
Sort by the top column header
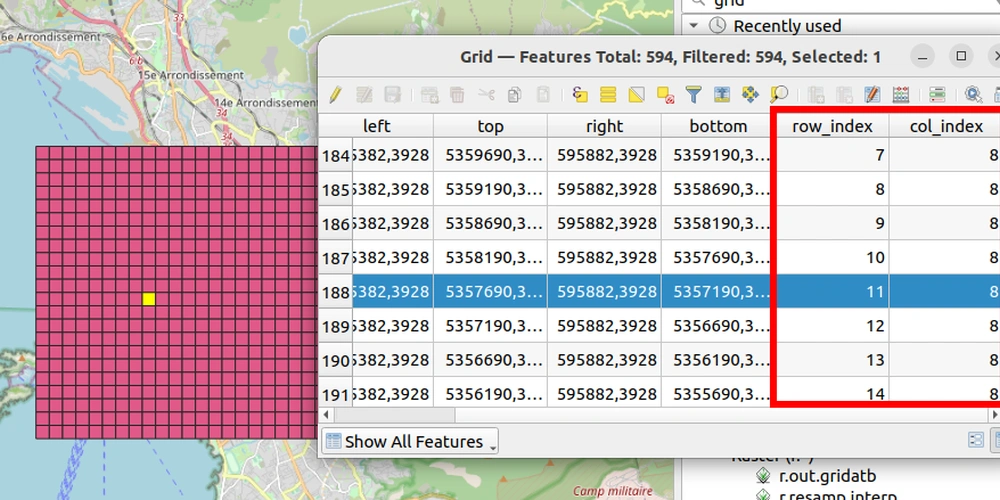(x=490, y=126)
